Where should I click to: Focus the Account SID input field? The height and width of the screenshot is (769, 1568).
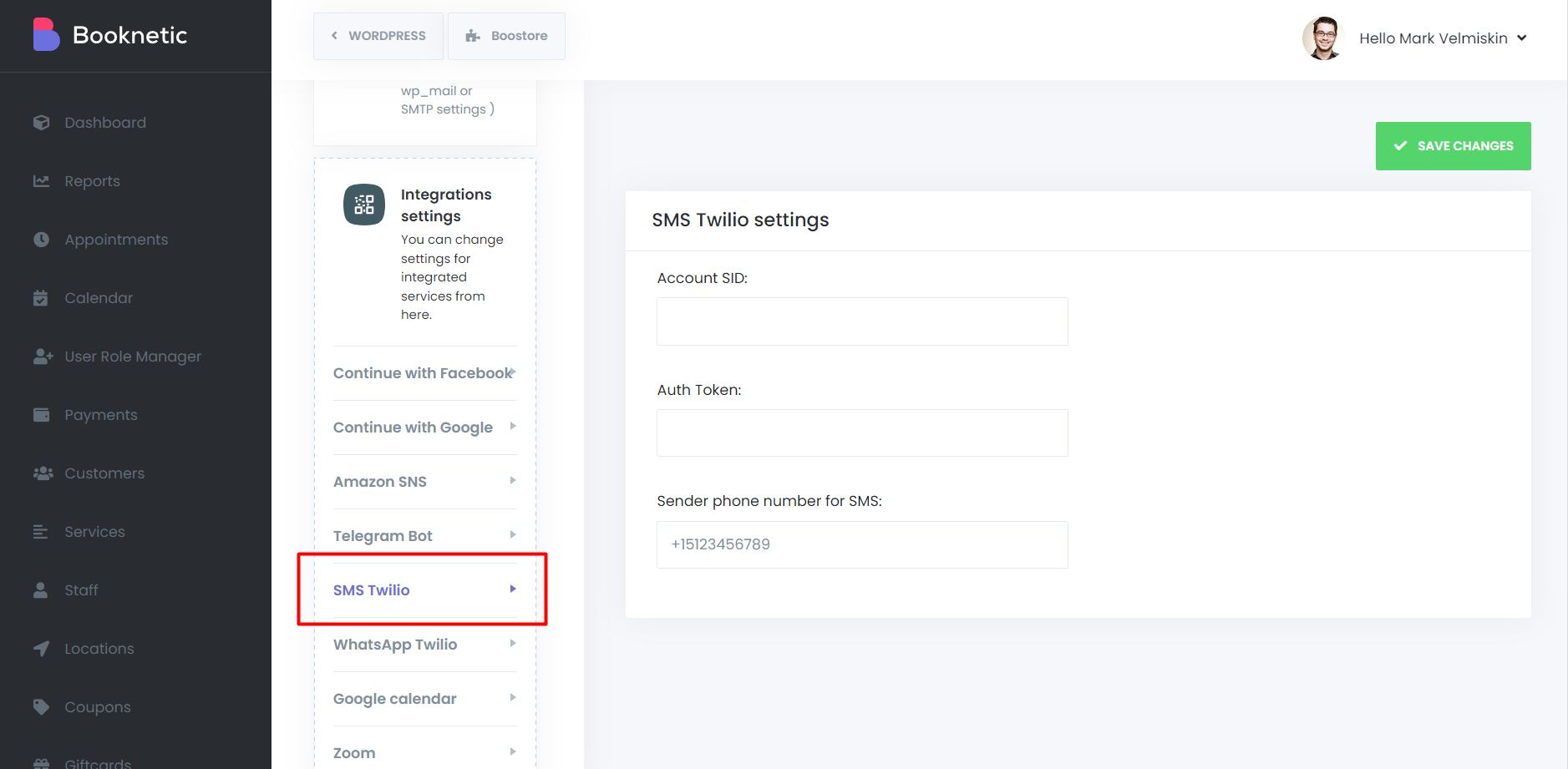[x=862, y=321]
